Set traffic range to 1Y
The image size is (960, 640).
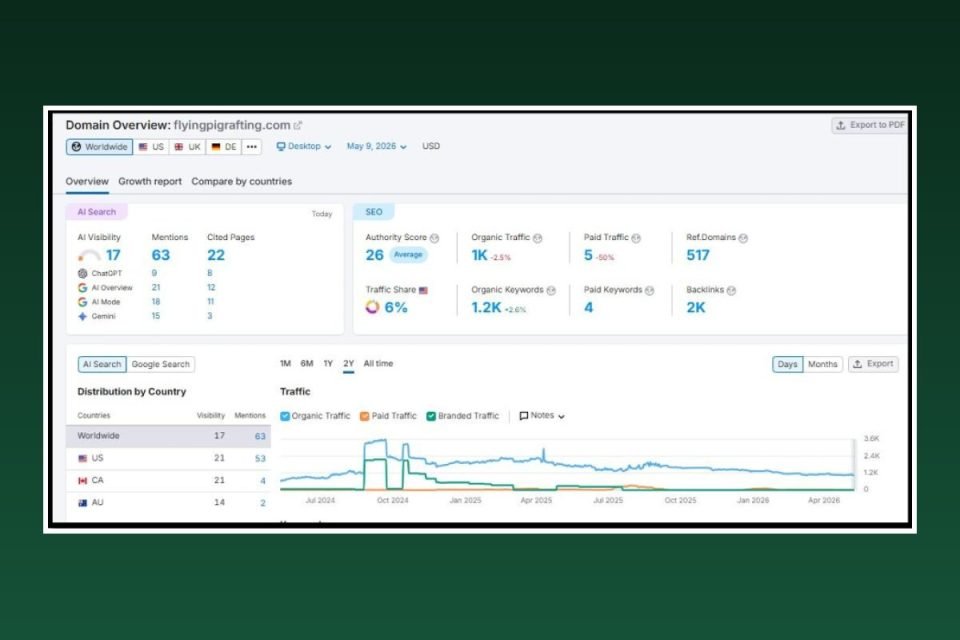pyautogui.click(x=328, y=364)
